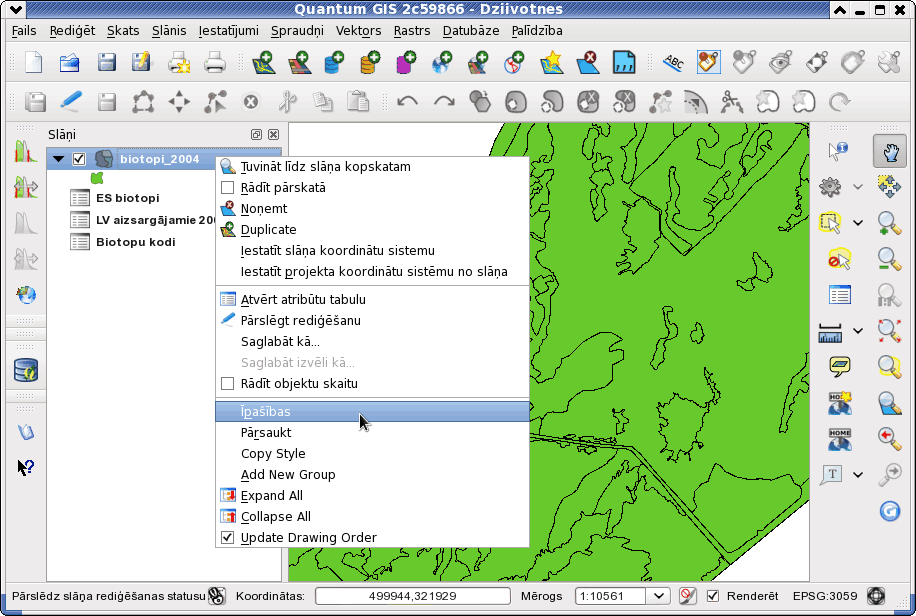The height and width of the screenshot is (616, 916).
Task: Open project with the folder icon
Action: click(70, 63)
